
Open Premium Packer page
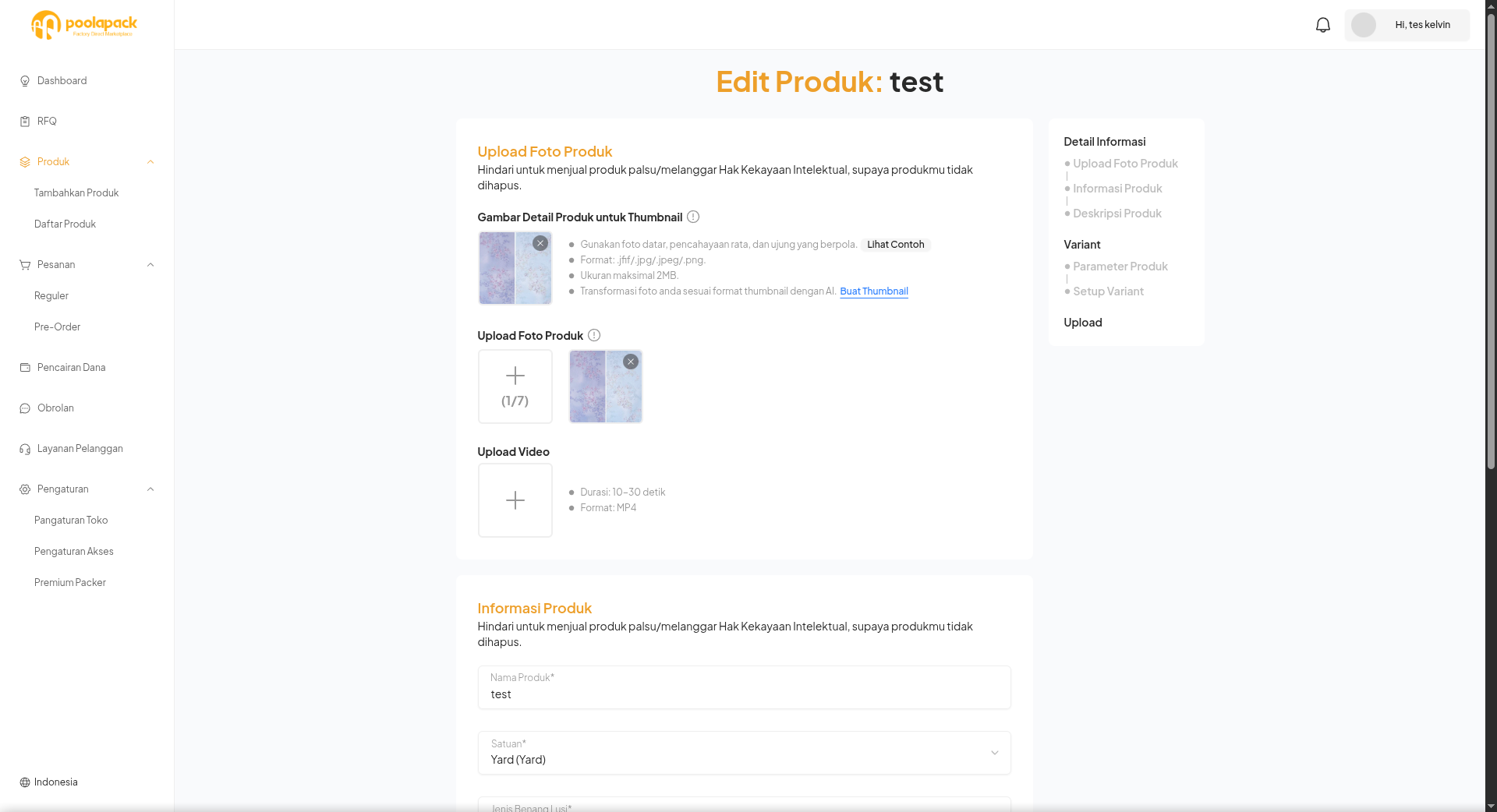[70, 583]
